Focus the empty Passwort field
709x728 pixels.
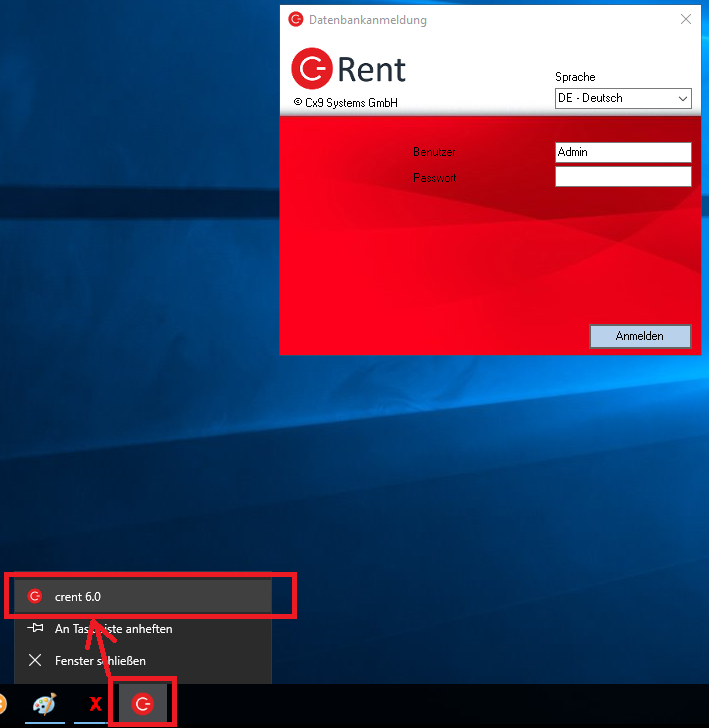coord(622,177)
